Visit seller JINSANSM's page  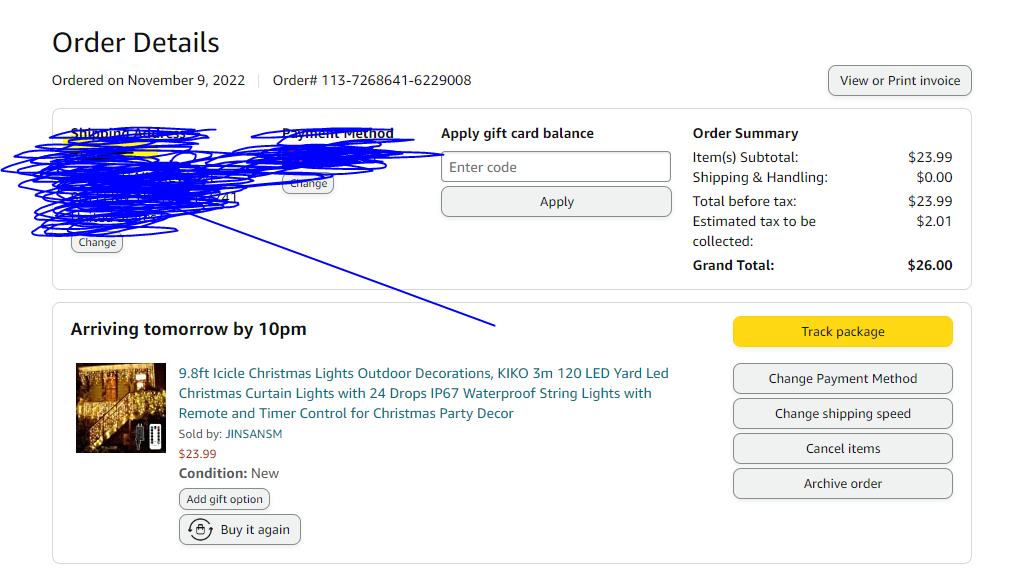pyautogui.click(x=254, y=434)
